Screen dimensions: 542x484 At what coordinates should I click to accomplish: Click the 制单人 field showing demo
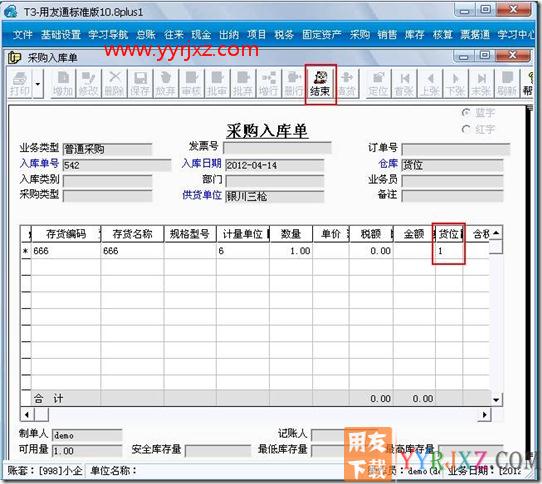[x=87, y=435]
